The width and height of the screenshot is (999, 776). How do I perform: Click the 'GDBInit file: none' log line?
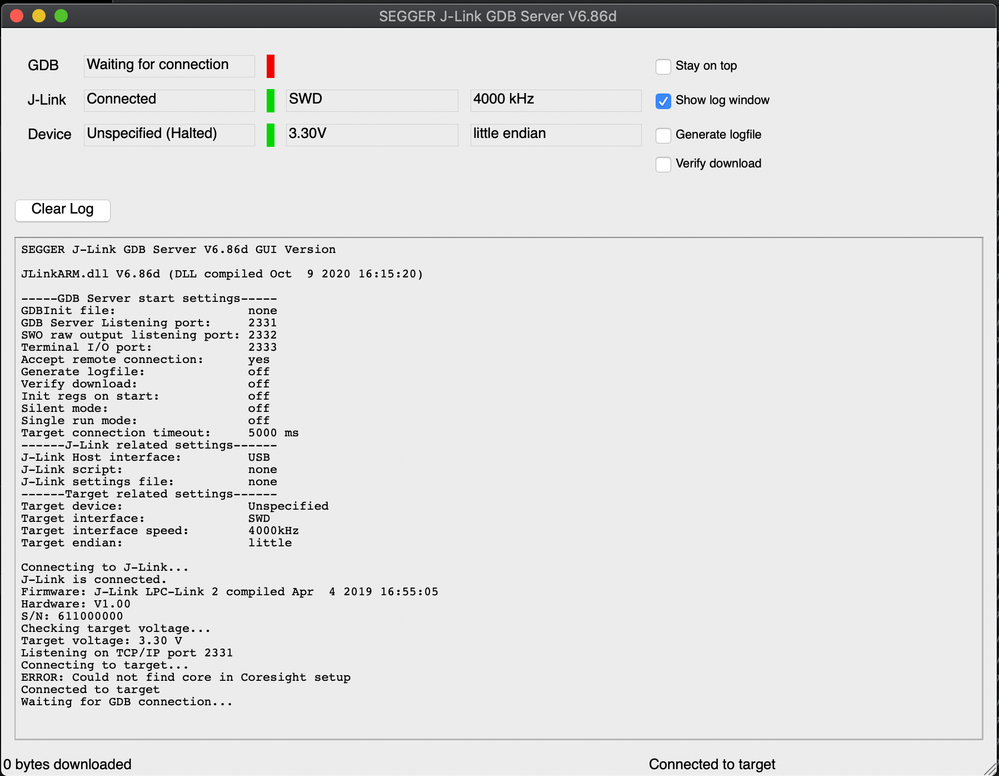point(149,311)
